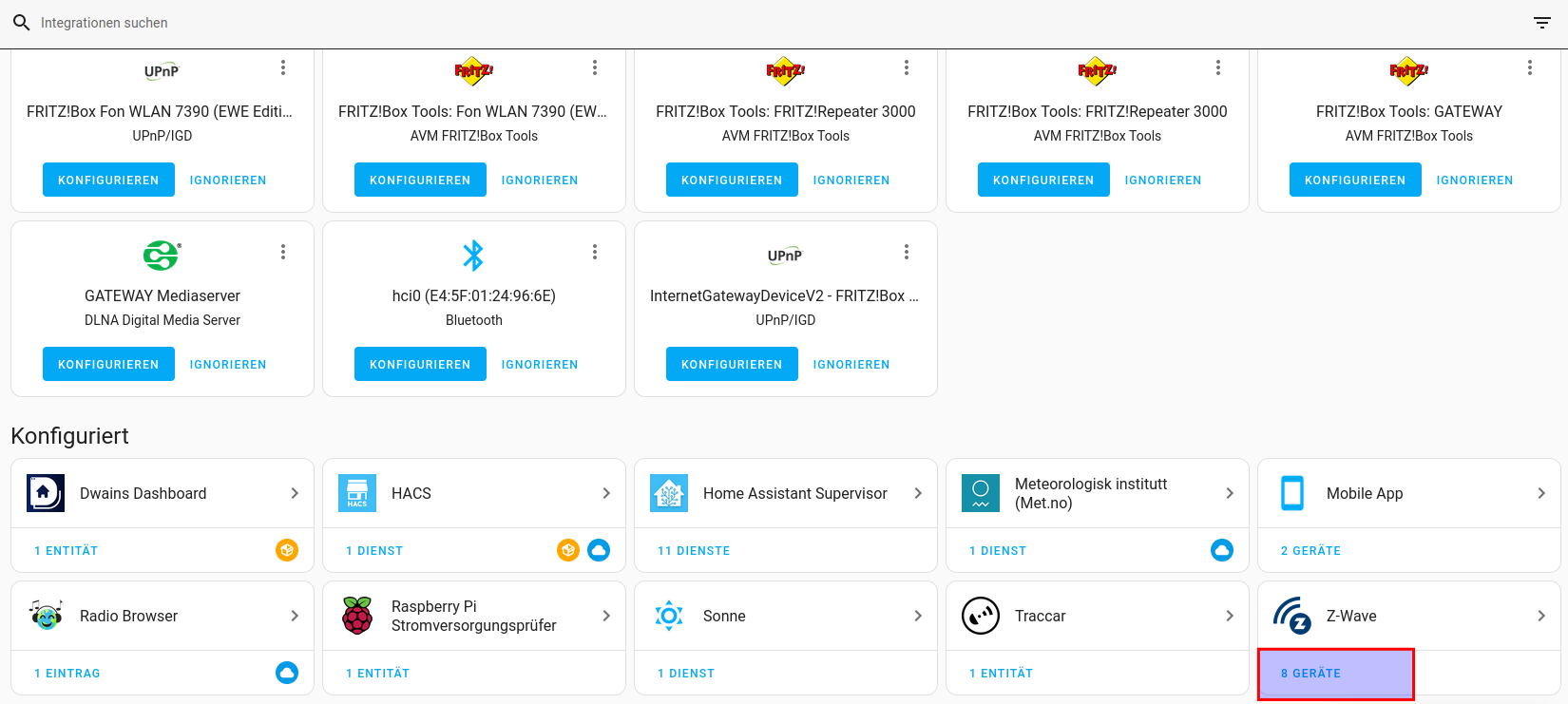Screen dimensions: 1568x704
Task: Click the cloud icon on Radio Browser card
Action: tap(287, 673)
